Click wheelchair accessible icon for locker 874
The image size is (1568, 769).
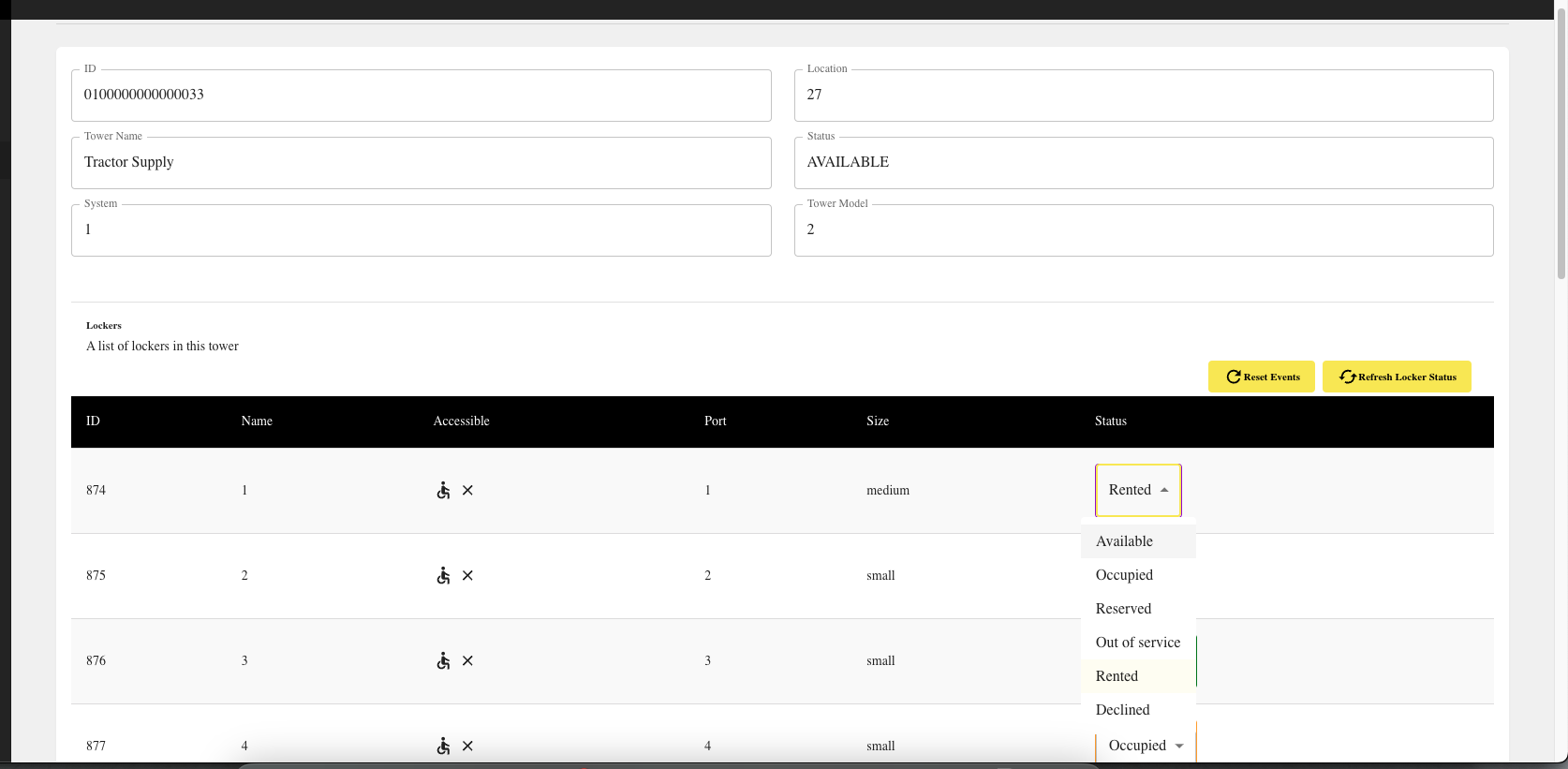point(443,490)
